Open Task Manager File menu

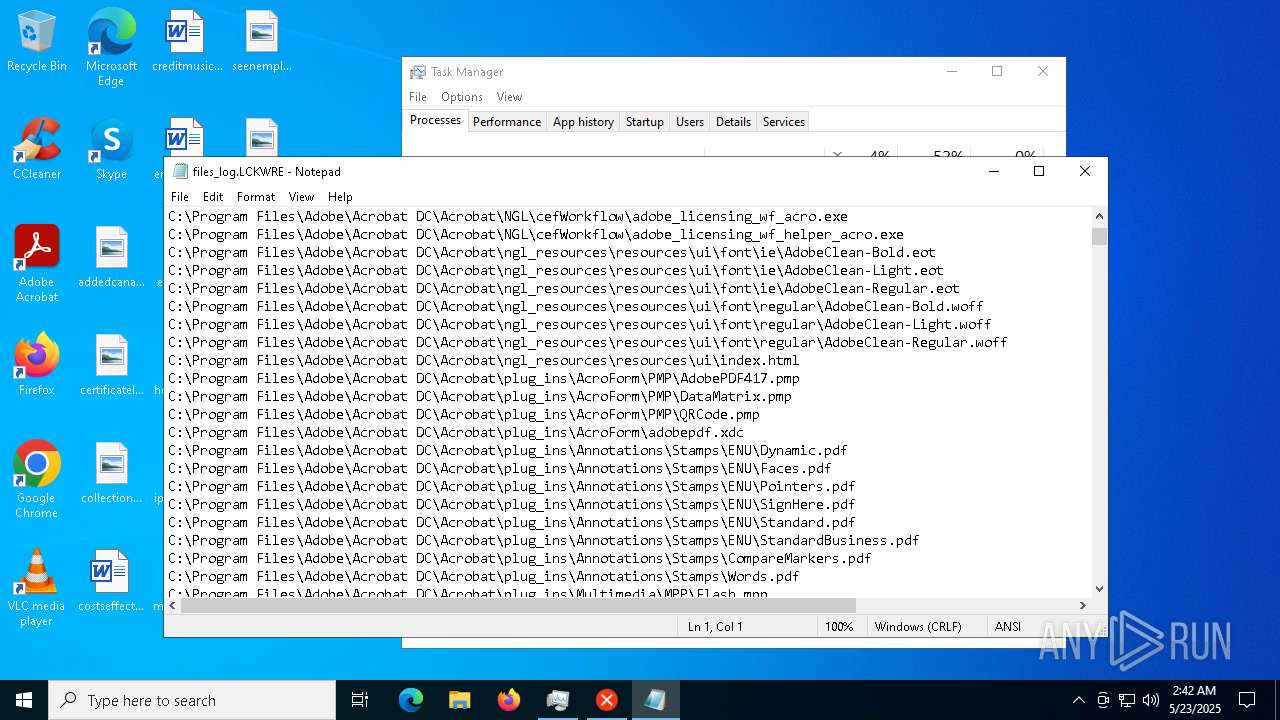pyautogui.click(x=418, y=97)
